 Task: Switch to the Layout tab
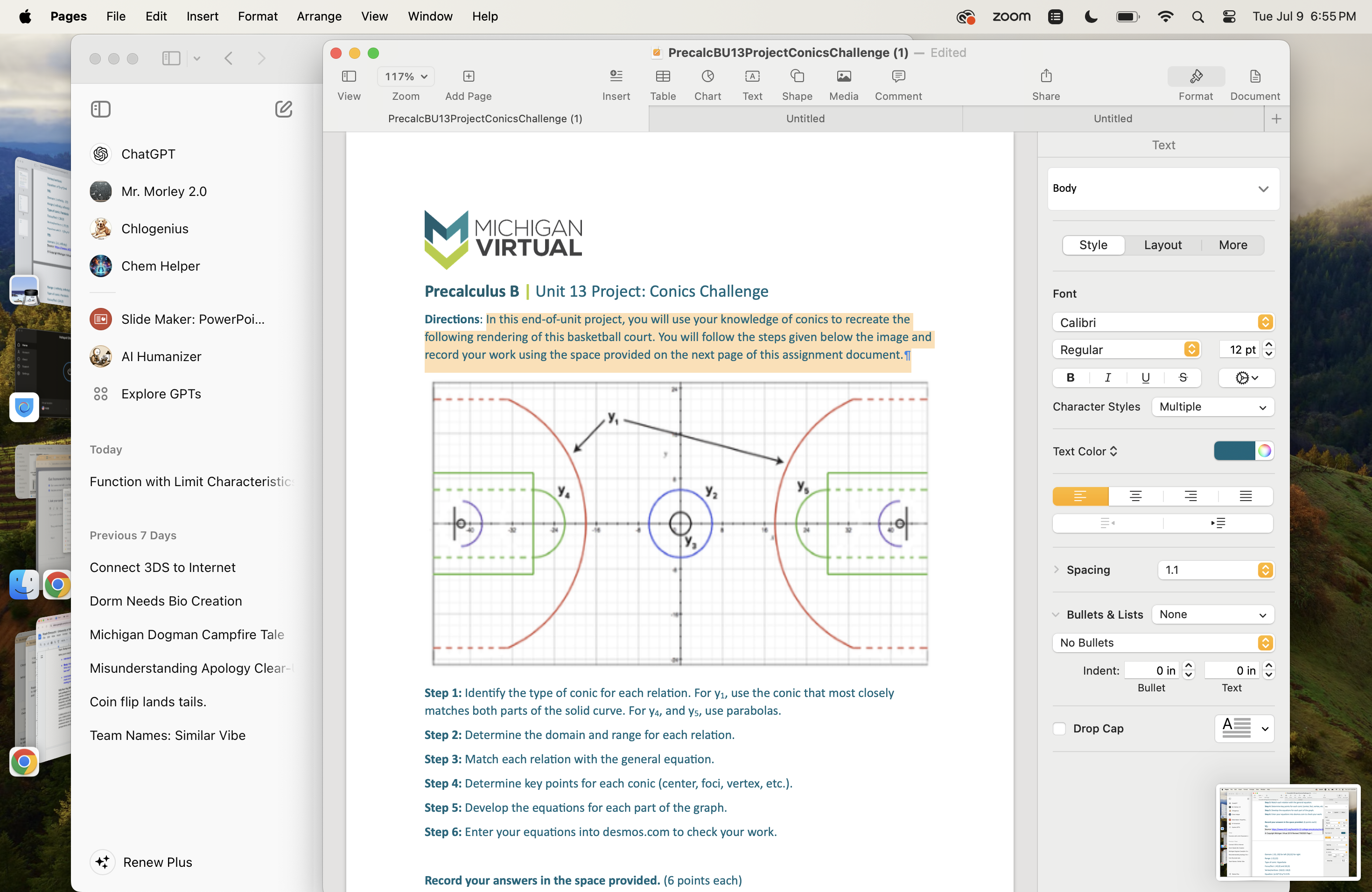tap(1162, 245)
